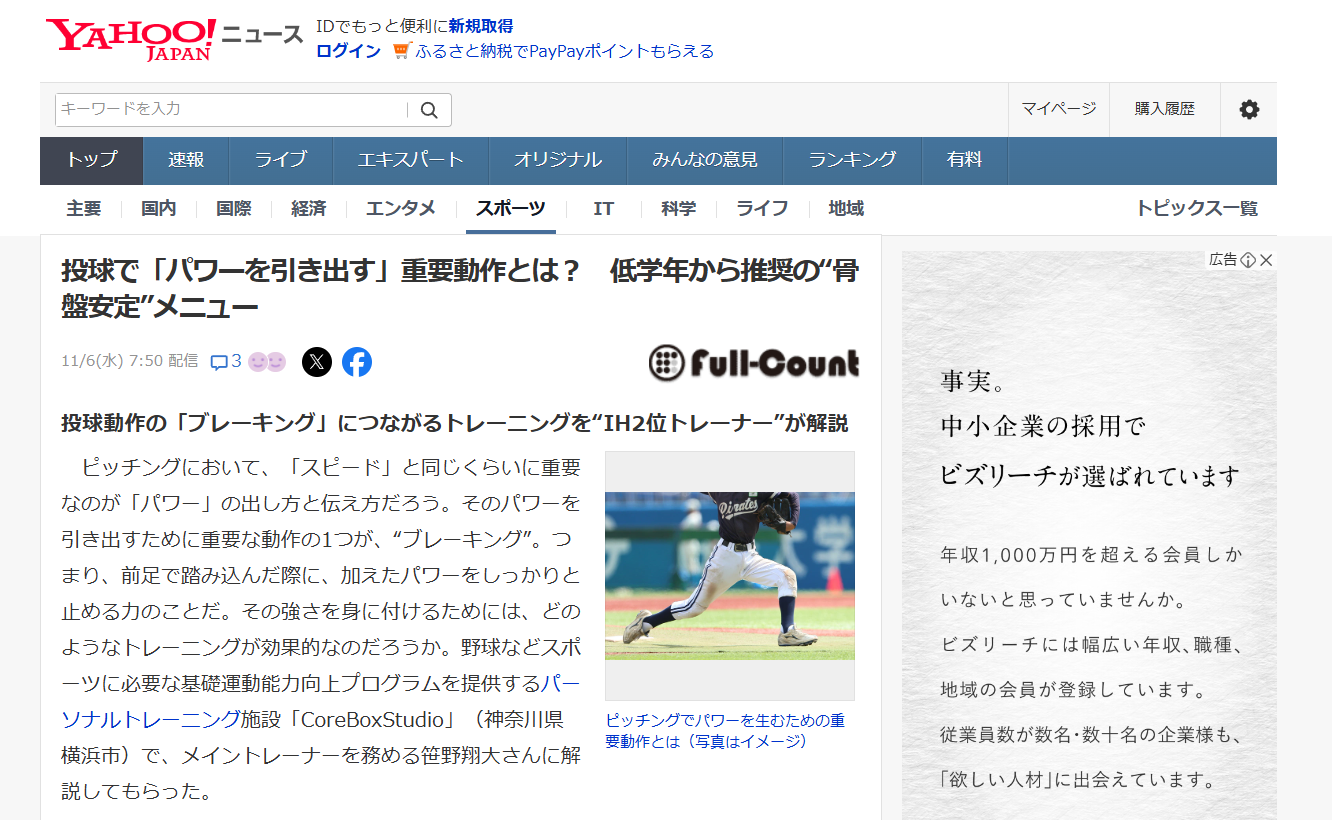Image resolution: width=1332 pixels, height=820 pixels.
Task: Select the エンタメ category
Action: [401, 209]
